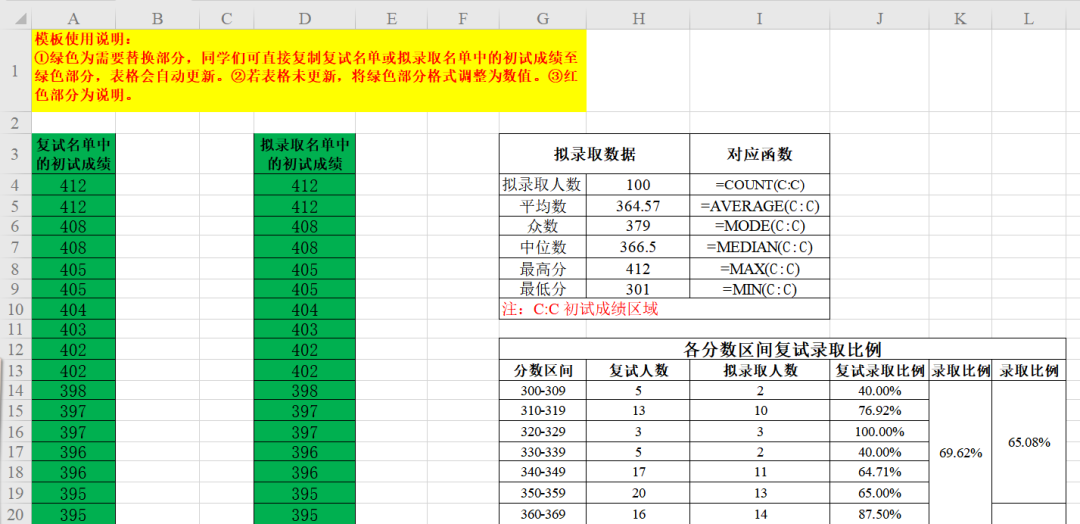Image resolution: width=1080 pixels, height=524 pixels.
Task: Select the 各分数区间复试录取比例 title cell
Action: 782,349
